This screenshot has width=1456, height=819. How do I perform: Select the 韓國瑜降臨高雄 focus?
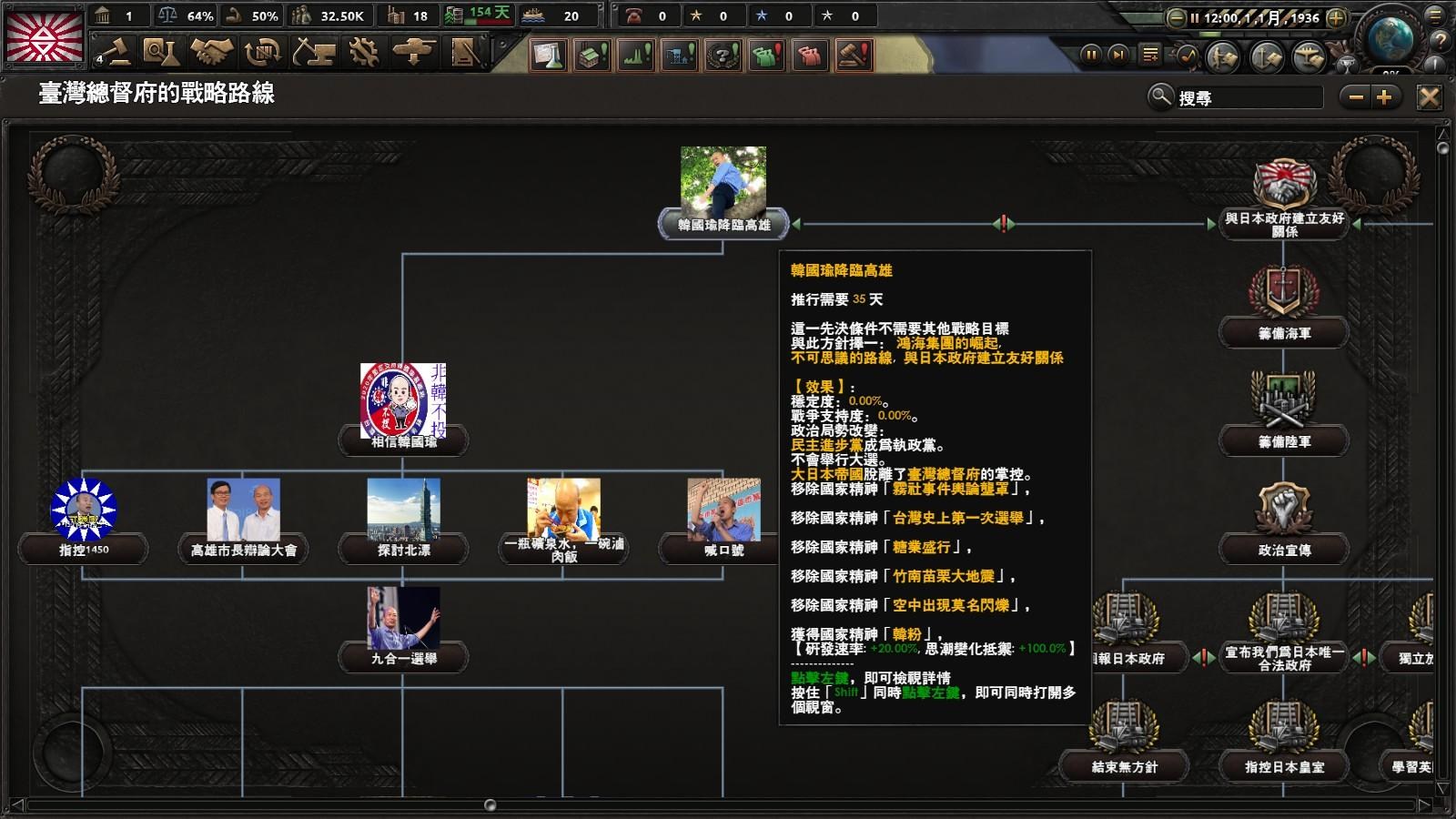click(723, 193)
